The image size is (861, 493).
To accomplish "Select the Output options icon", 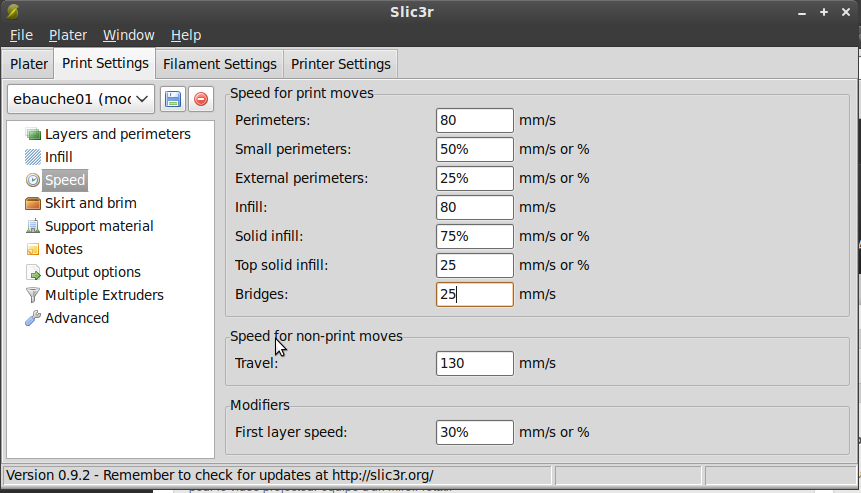I will coord(33,272).
